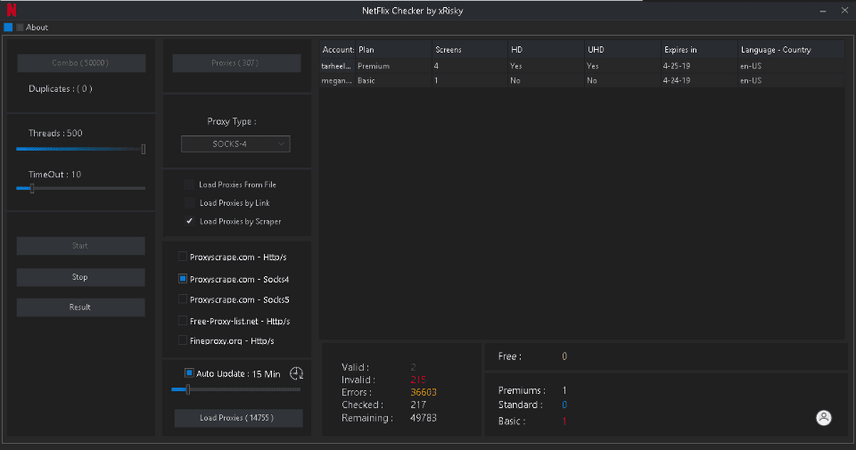
Task: Click en-US in the Basic row
Action: [791, 80]
